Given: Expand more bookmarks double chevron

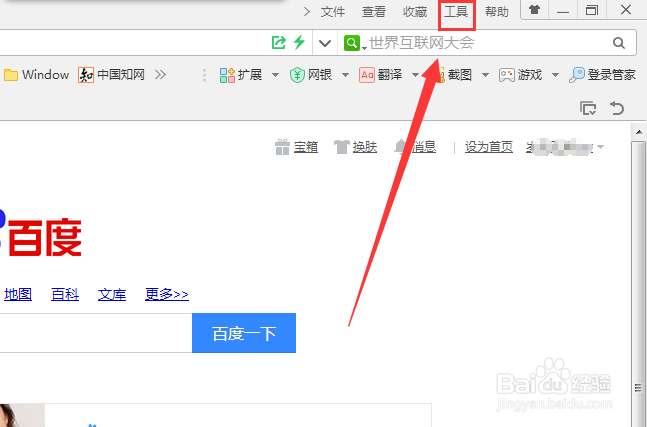Looking at the screenshot, I should [x=160, y=75].
